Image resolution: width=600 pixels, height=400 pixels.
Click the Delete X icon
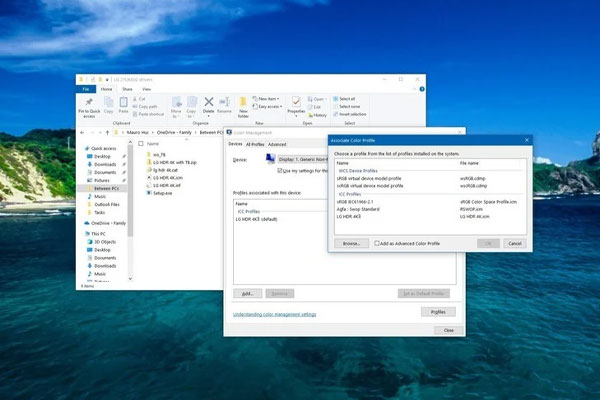click(x=209, y=102)
